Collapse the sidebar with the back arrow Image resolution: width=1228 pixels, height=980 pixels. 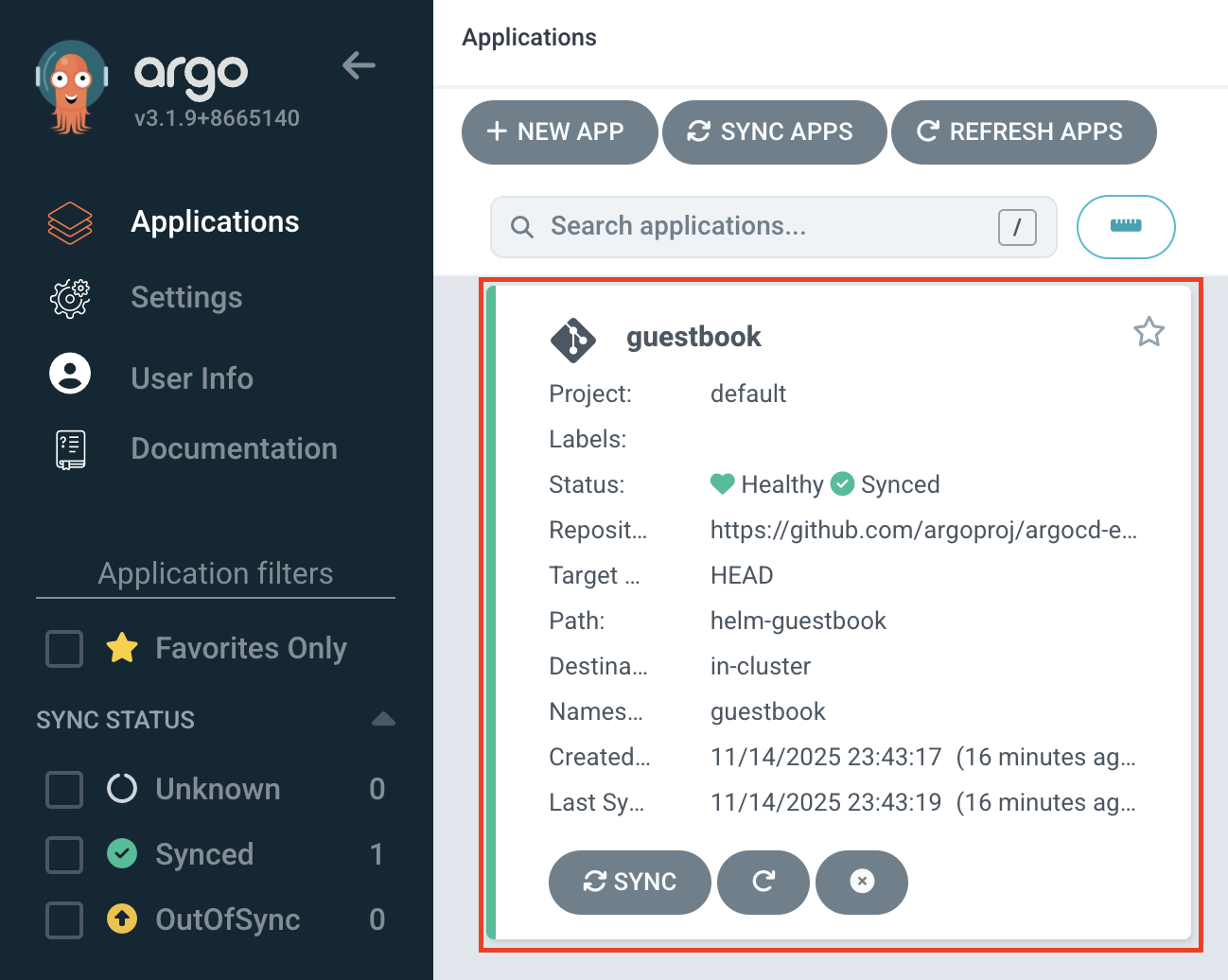(359, 65)
